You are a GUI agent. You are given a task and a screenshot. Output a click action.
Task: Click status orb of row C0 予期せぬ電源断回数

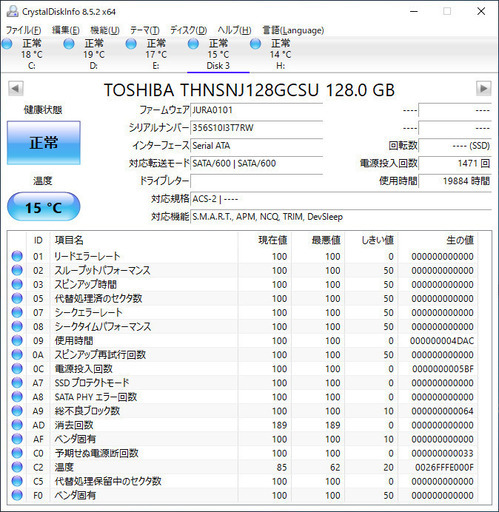click(x=17, y=453)
